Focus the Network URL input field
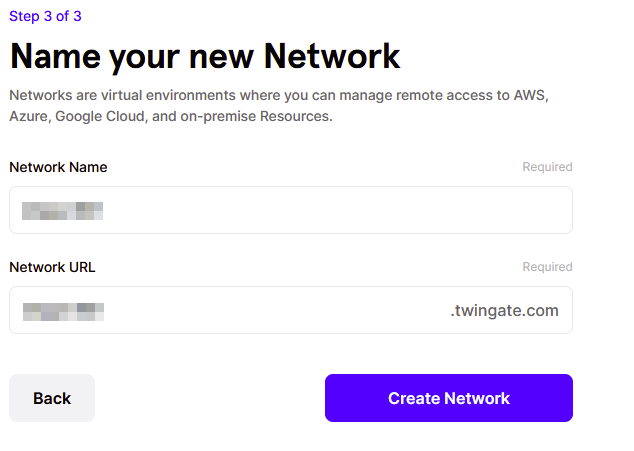The image size is (634, 451). click(x=291, y=310)
